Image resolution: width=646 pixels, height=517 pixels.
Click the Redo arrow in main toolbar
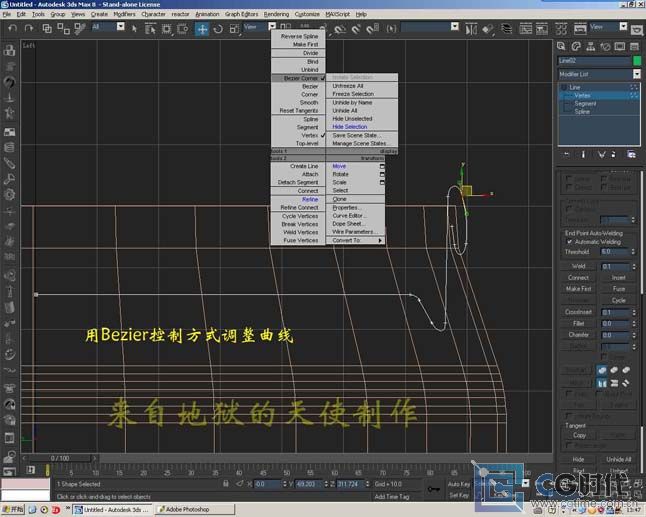[28, 28]
